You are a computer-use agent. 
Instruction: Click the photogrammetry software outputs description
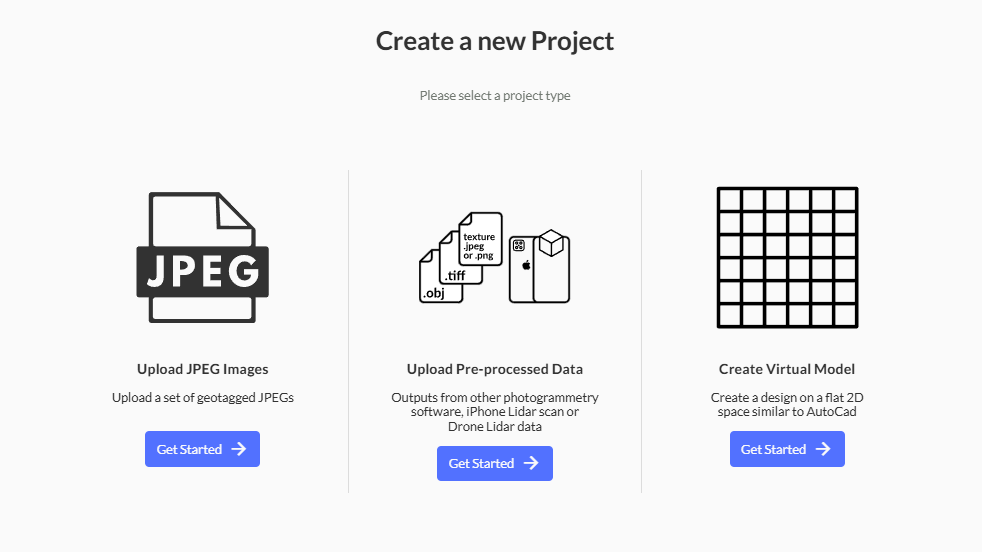(495, 412)
